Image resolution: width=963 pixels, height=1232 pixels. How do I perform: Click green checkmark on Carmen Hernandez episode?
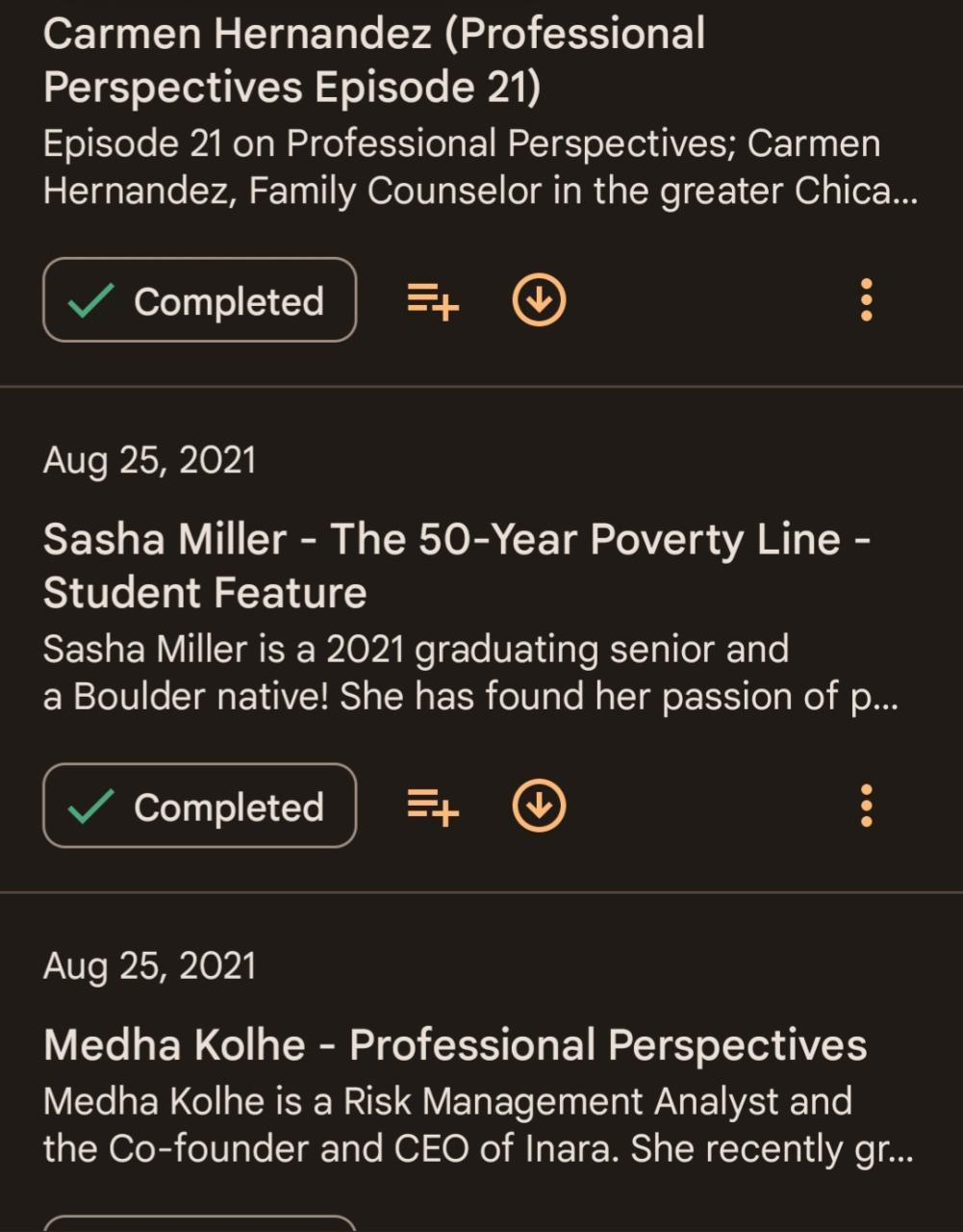coord(91,301)
